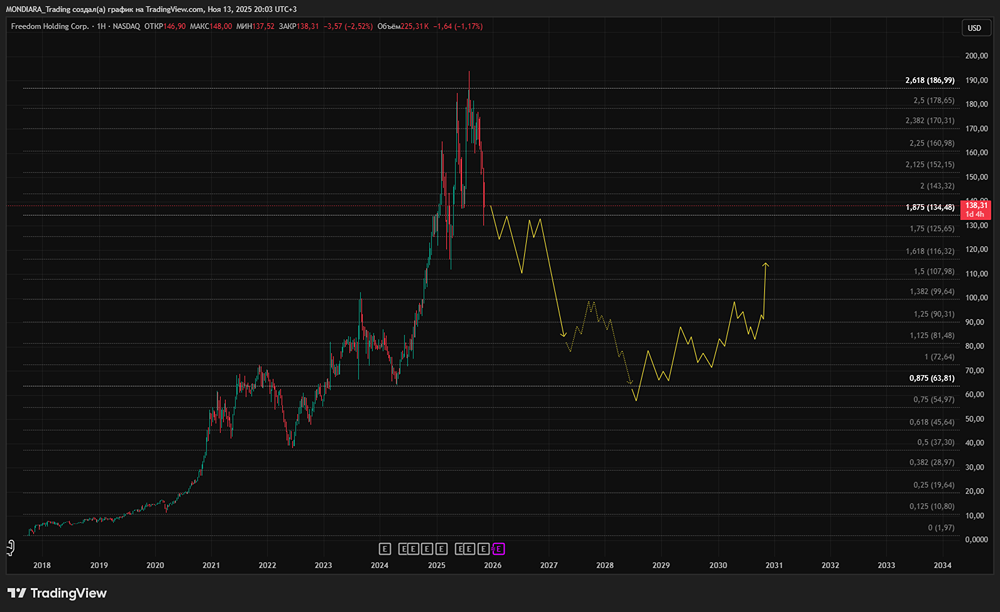The height and width of the screenshot is (612, 1000).
Task: Click the 100,00 price scale label
Action: [976, 298]
